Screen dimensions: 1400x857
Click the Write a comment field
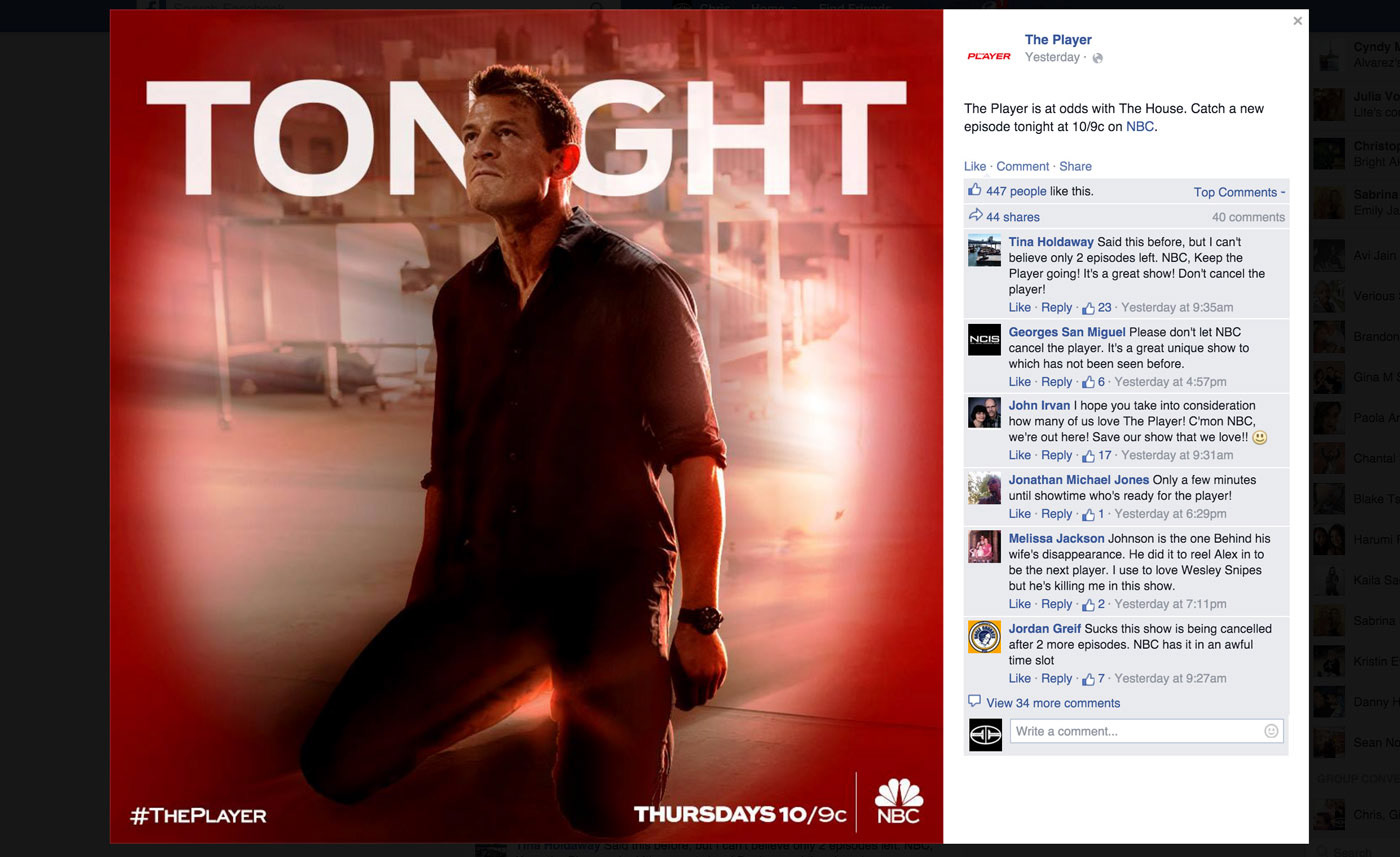[1147, 731]
